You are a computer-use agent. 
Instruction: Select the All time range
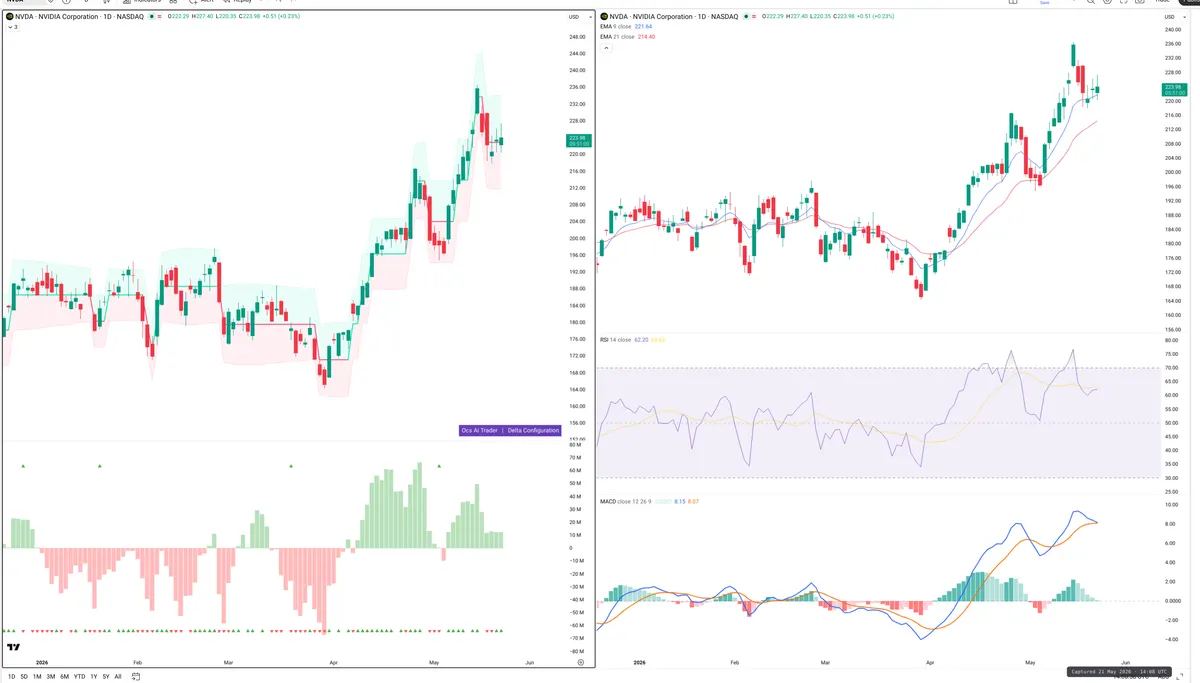[118, 677]
